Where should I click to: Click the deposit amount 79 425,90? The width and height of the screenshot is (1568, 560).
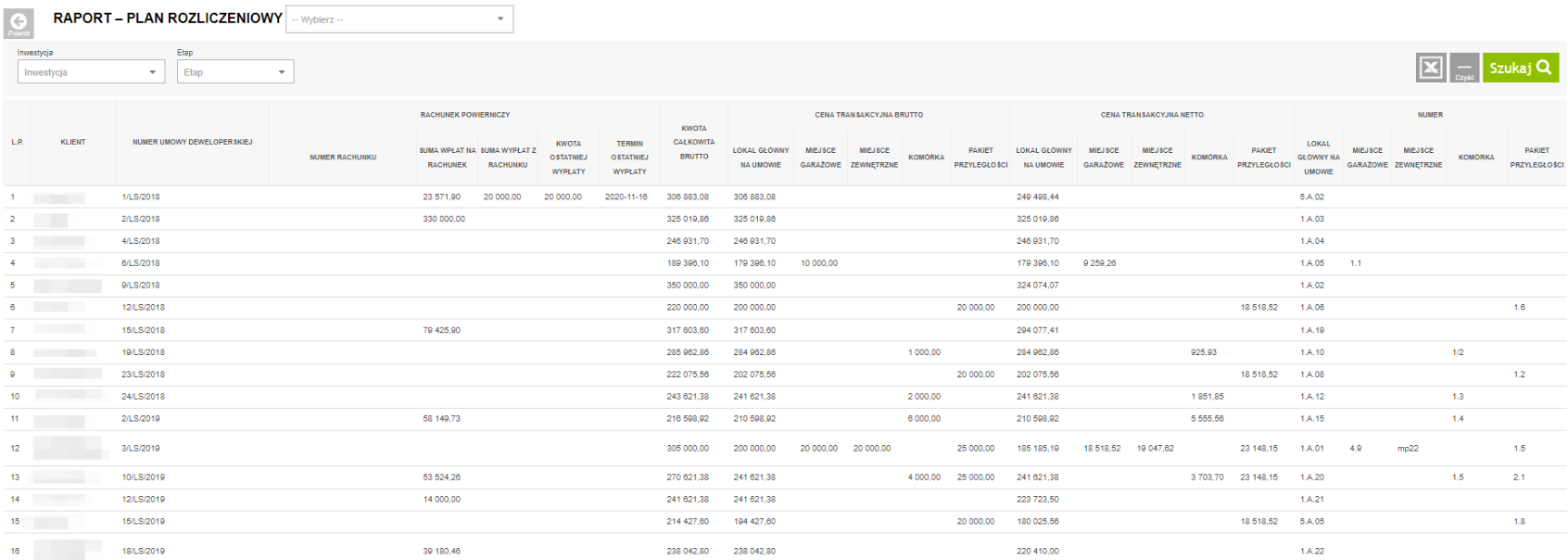(441, 330)
